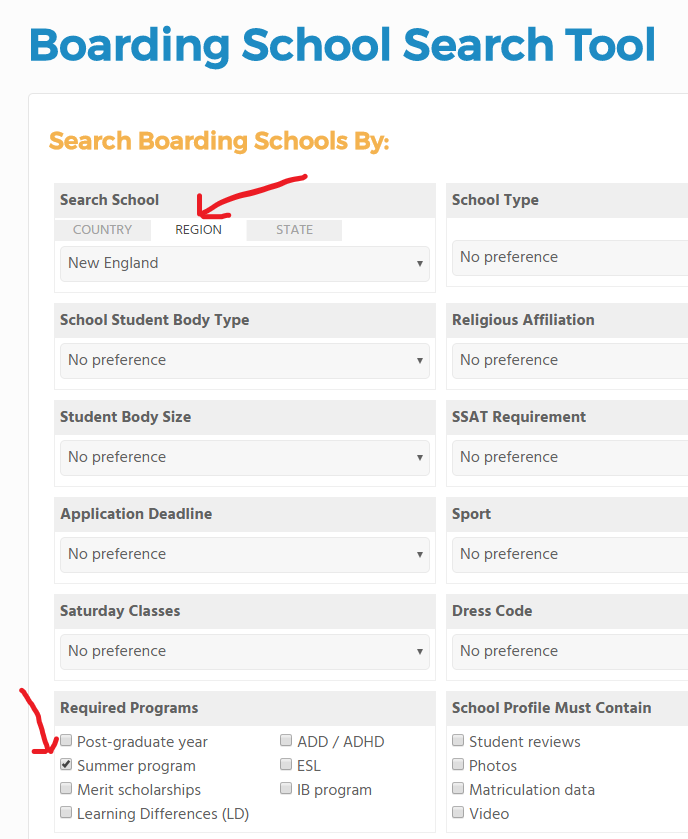Select the IB program checkbox
Viewport: 688px width, 839px height.
pos(286,789)
